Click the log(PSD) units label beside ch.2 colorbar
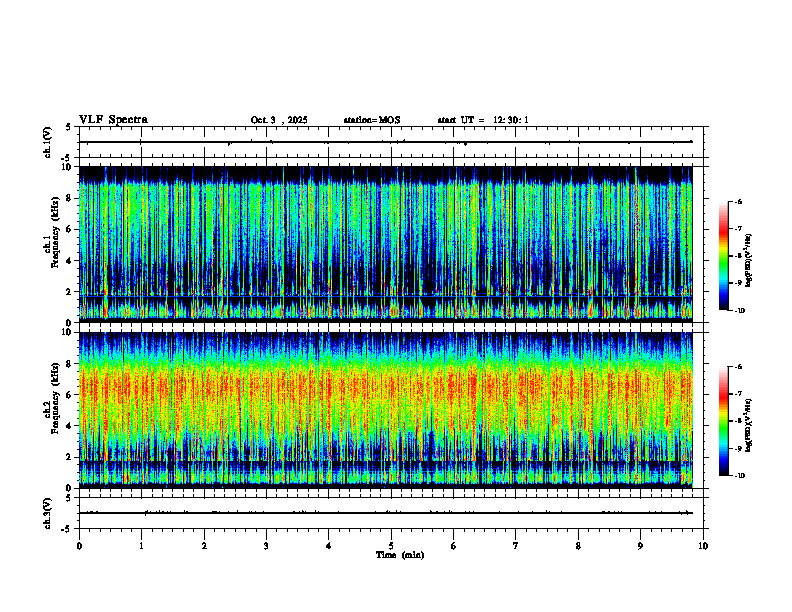This screenshot has height=612, width=792. pyautogui.click(x=748, y=426)
